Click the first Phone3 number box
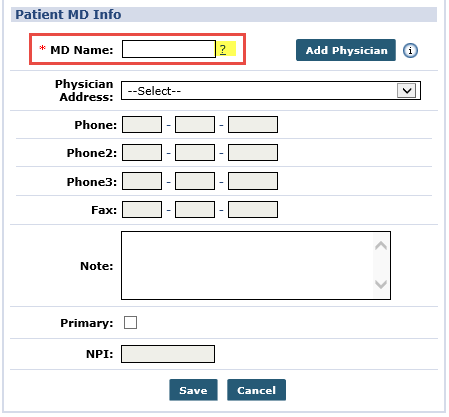 142,181
